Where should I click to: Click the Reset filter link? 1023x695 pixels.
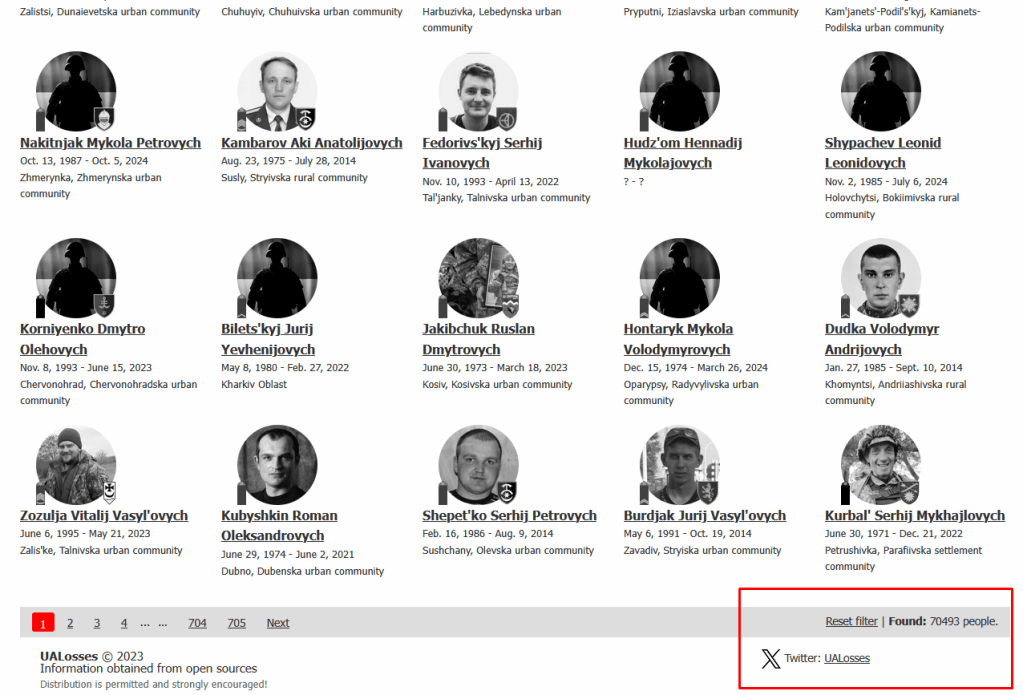pyautogui.click(x=851, y=621)
